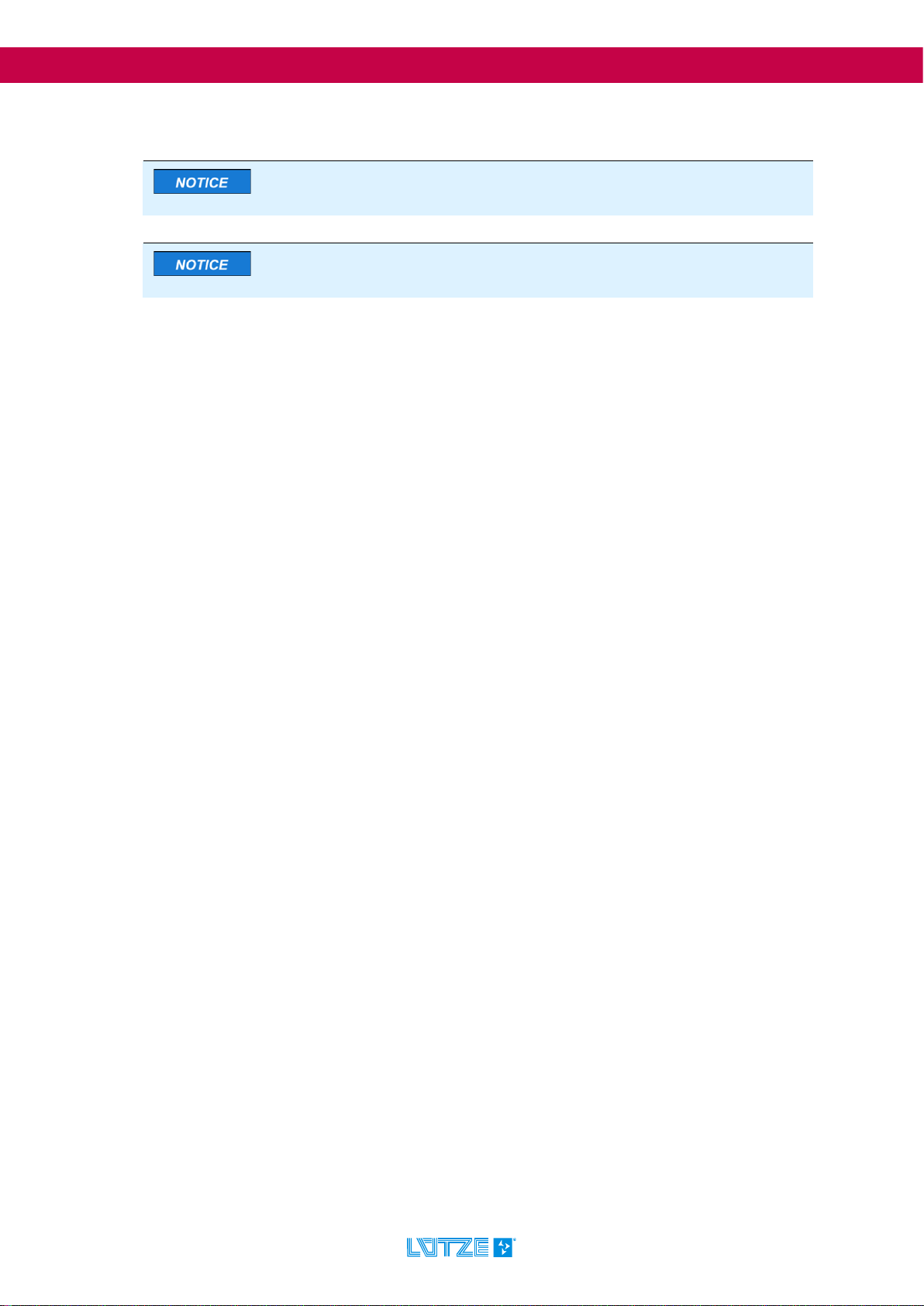Click the second blue NOTICE badge
This screenshot has width=924, height=1306.
pos(202,264)
